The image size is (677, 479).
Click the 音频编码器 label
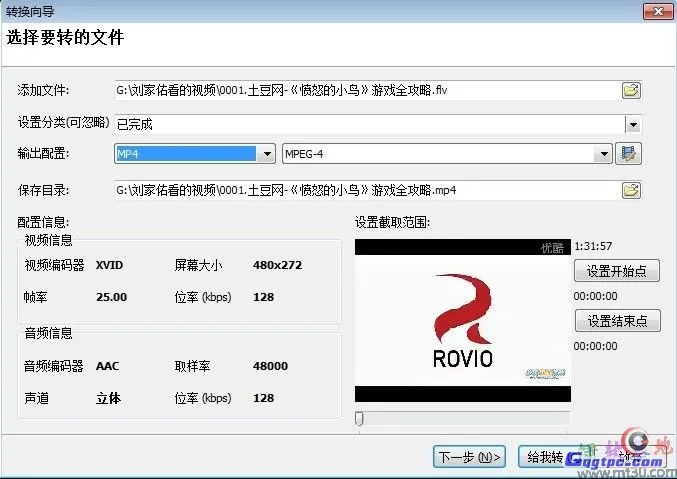click(x=54, y=366)
